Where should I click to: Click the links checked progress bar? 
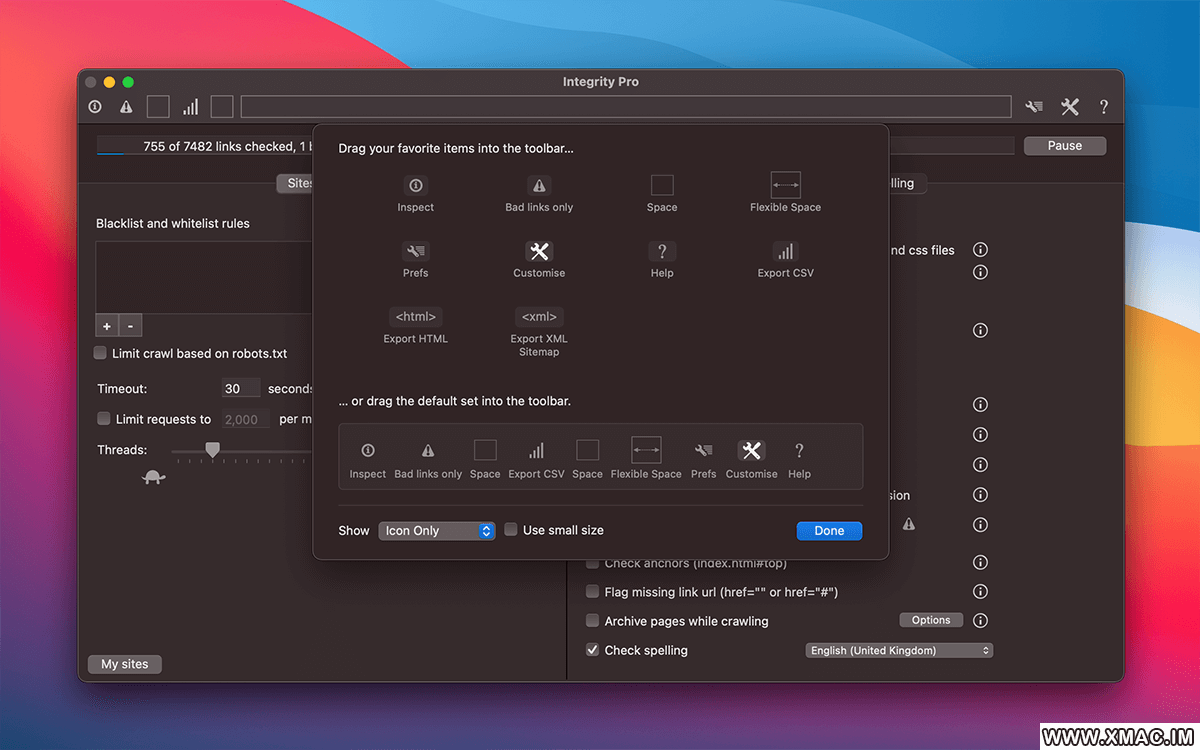tap(555, 146)
